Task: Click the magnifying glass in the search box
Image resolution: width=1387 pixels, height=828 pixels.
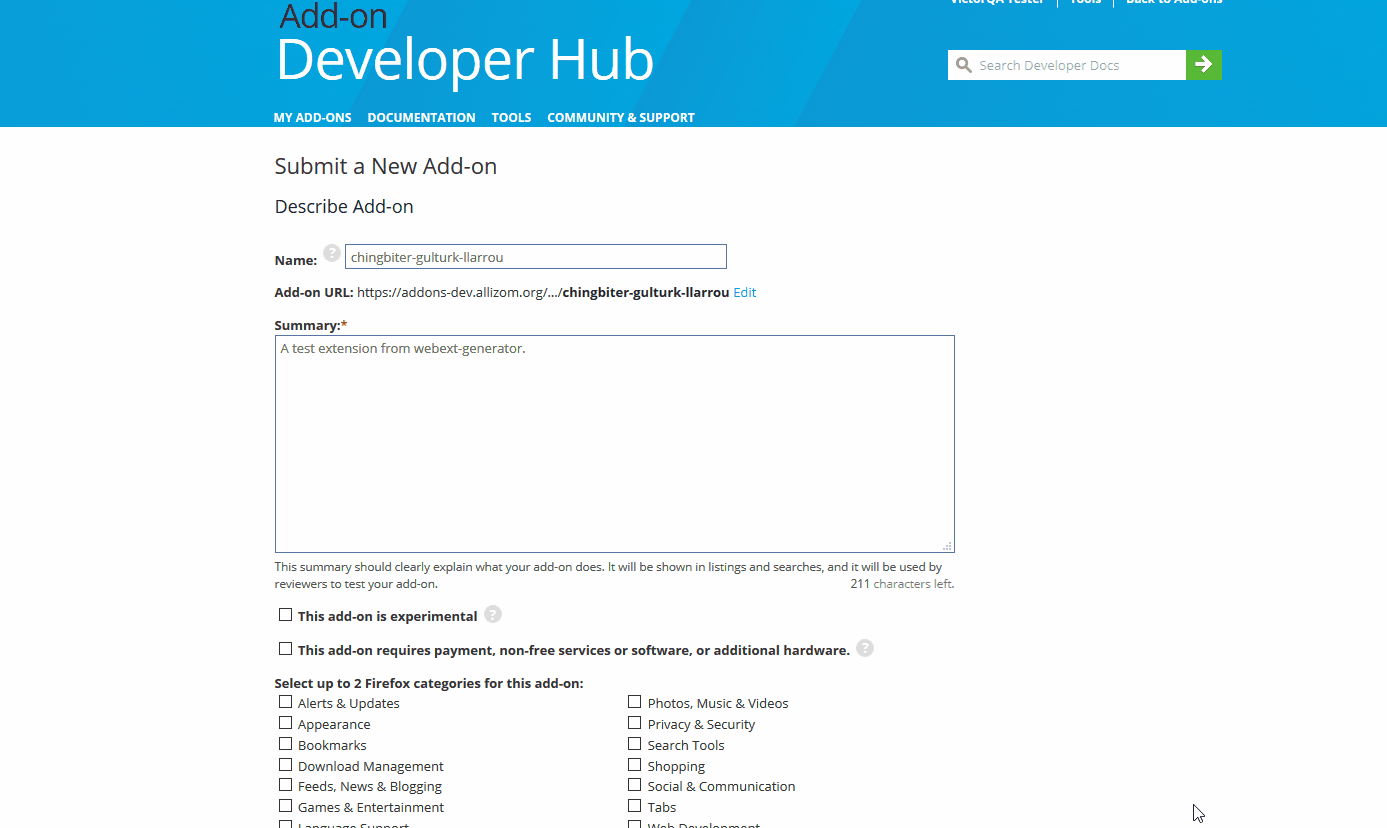Action: pyautogui.click(x=963, y=64)
